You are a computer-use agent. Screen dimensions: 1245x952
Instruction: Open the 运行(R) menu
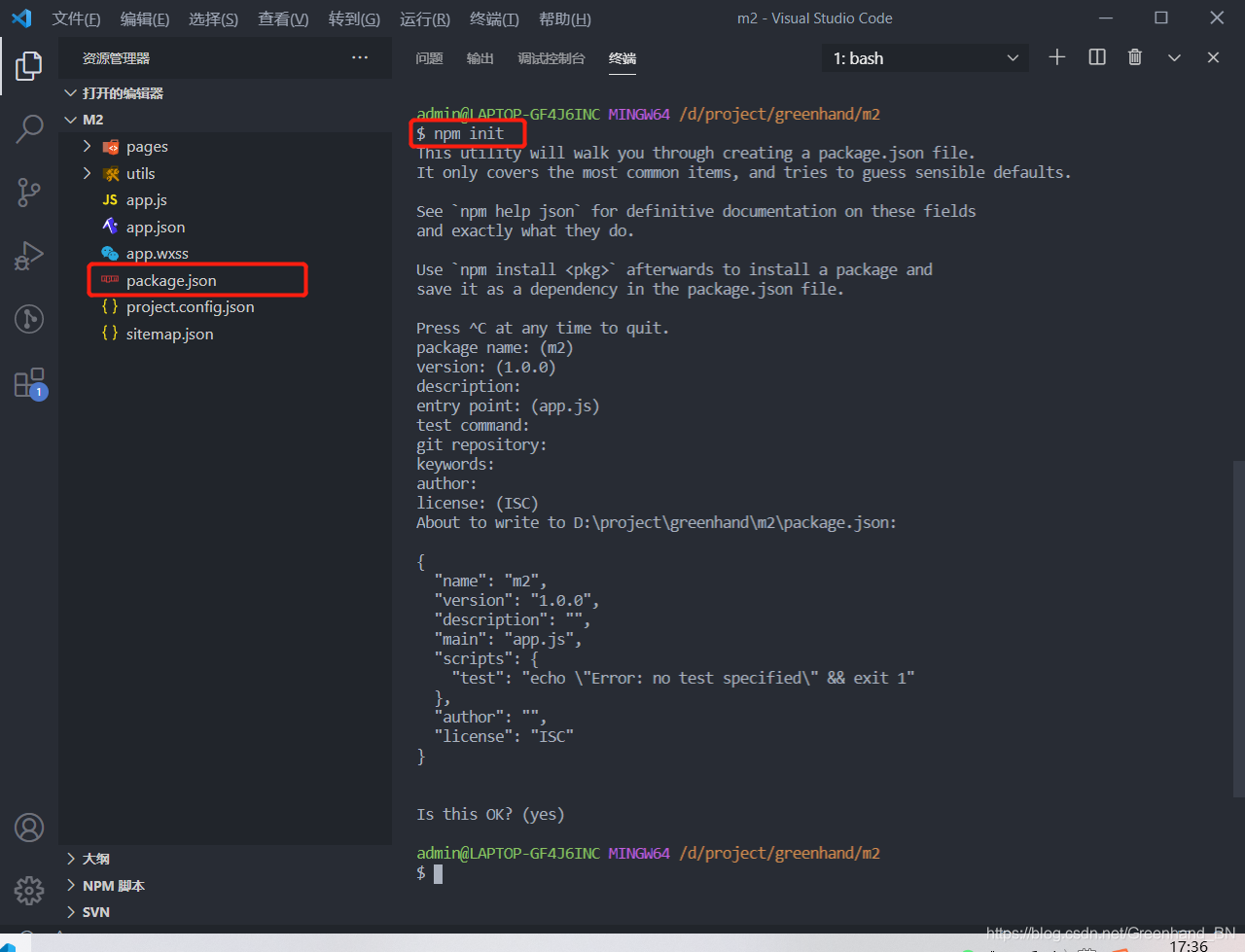(425, 18)
